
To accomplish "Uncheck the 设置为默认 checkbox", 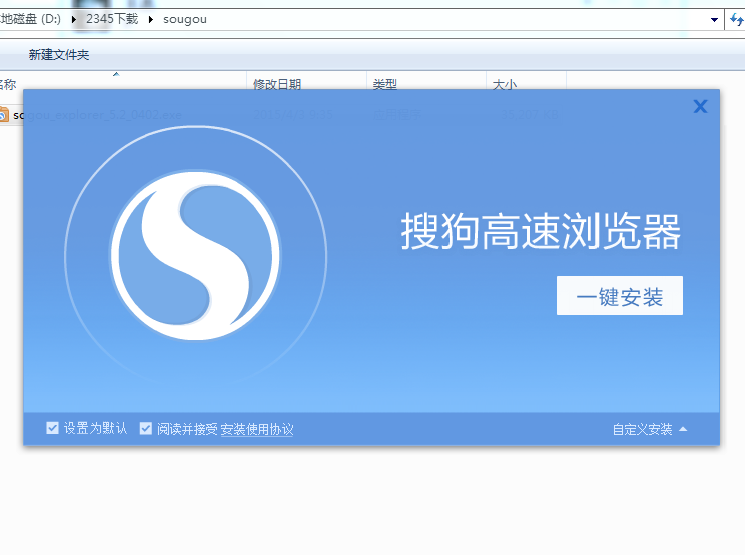I will click(52, 428).
